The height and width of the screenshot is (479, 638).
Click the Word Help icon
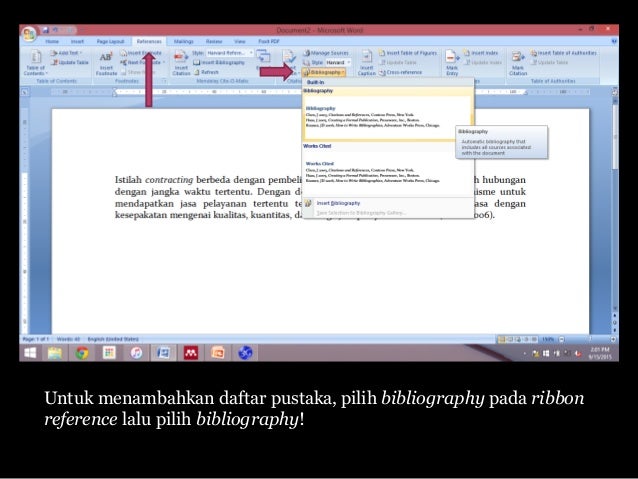click(614, 42)
